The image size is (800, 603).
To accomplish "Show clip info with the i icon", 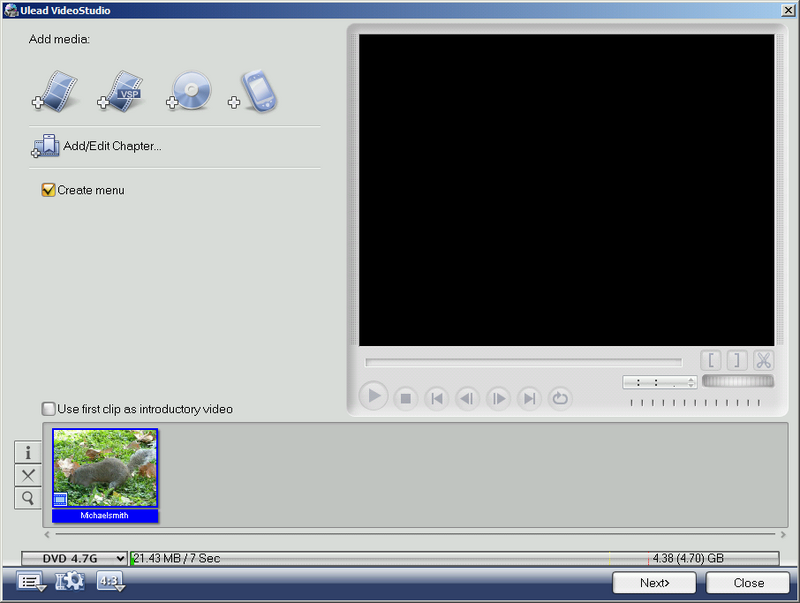I will 28,453.
